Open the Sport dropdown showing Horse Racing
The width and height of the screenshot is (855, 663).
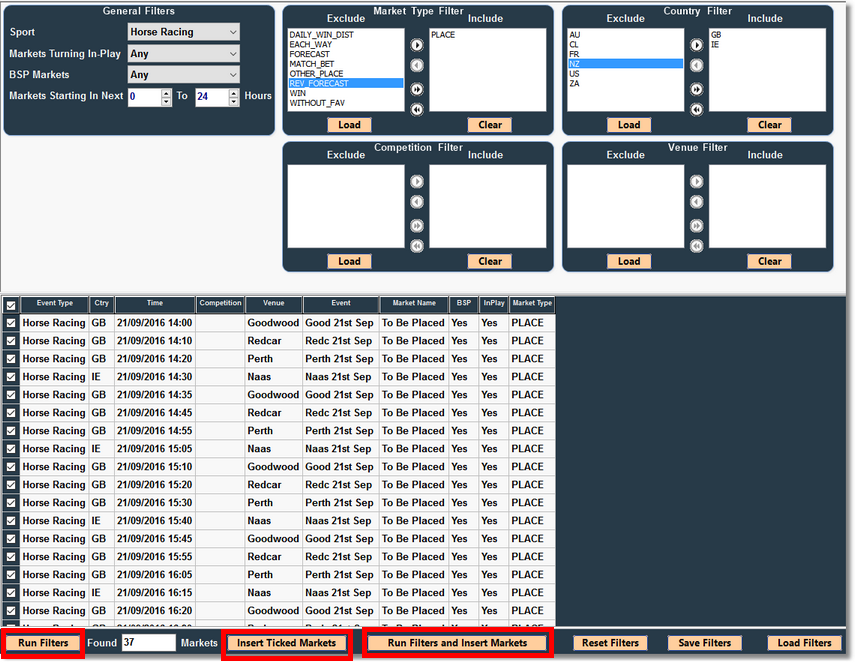[x=184, y=32]
